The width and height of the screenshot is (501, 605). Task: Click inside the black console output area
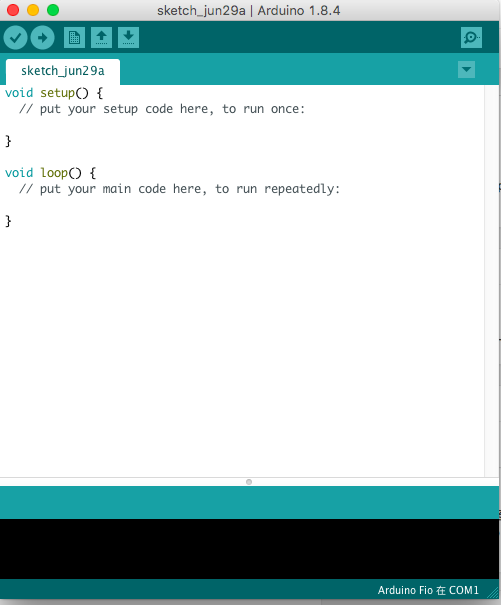click(x=249, y=549)
